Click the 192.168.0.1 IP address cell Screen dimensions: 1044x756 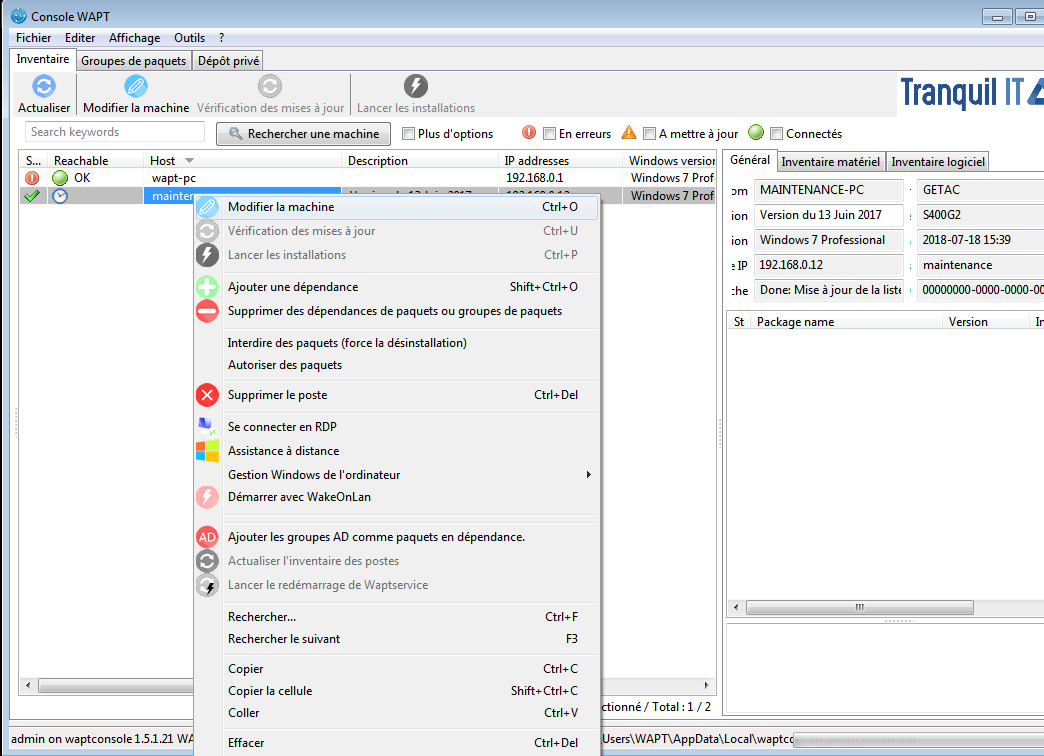(560, 178)
